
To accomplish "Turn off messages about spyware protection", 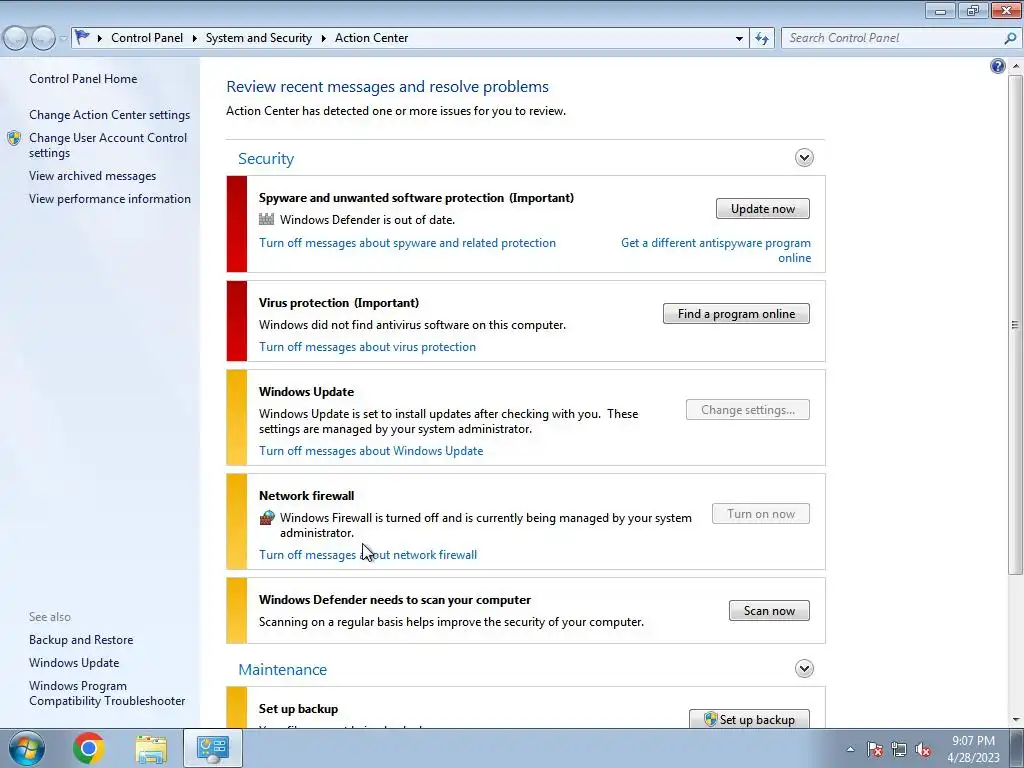I will point(408,242).
